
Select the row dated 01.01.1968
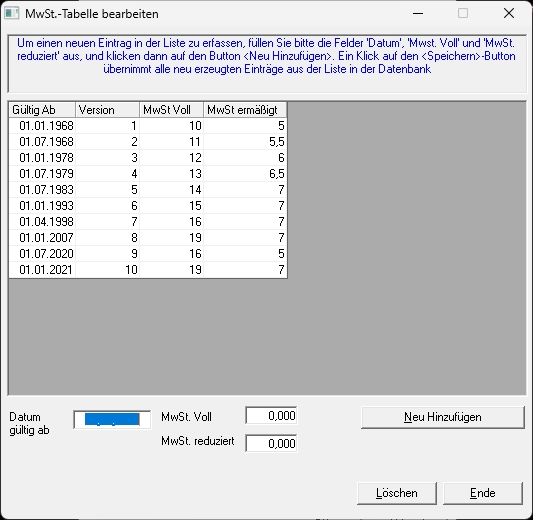point(148,126)
